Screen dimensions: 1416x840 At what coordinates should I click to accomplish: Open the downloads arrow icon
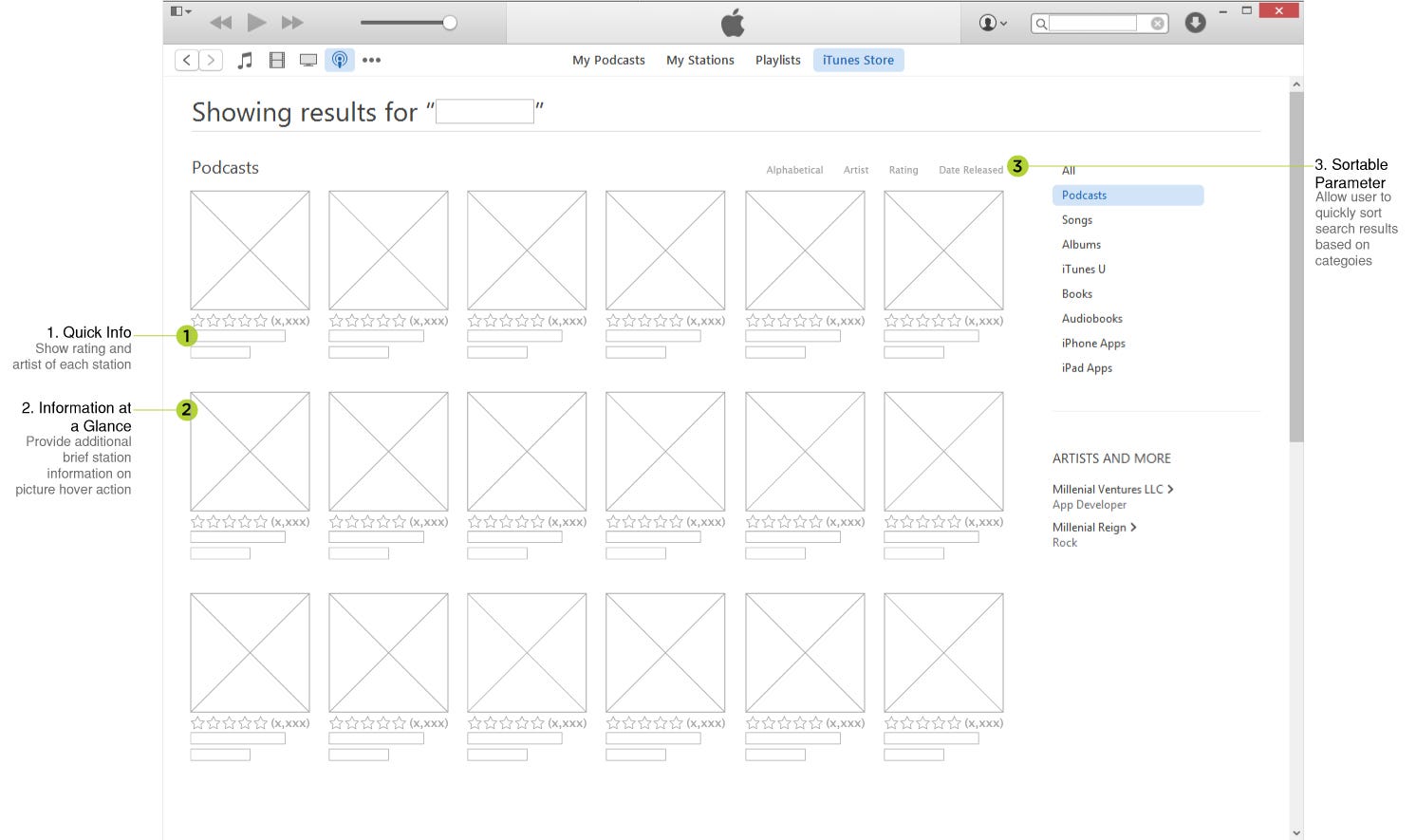pyautogui.click(x=1195, y=23)
